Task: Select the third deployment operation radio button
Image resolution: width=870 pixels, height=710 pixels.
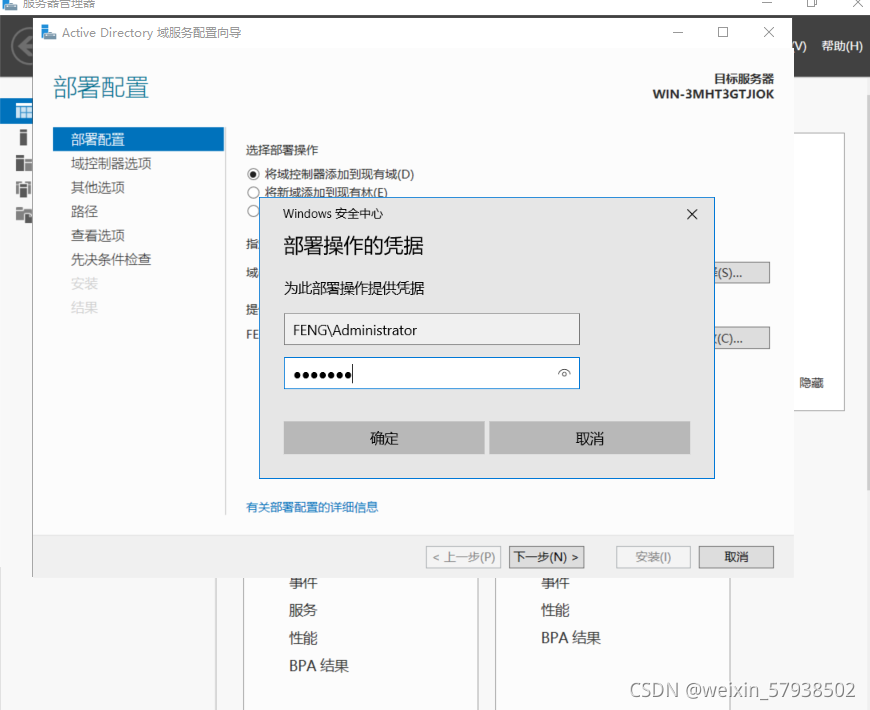Action: tap(252, 211)
